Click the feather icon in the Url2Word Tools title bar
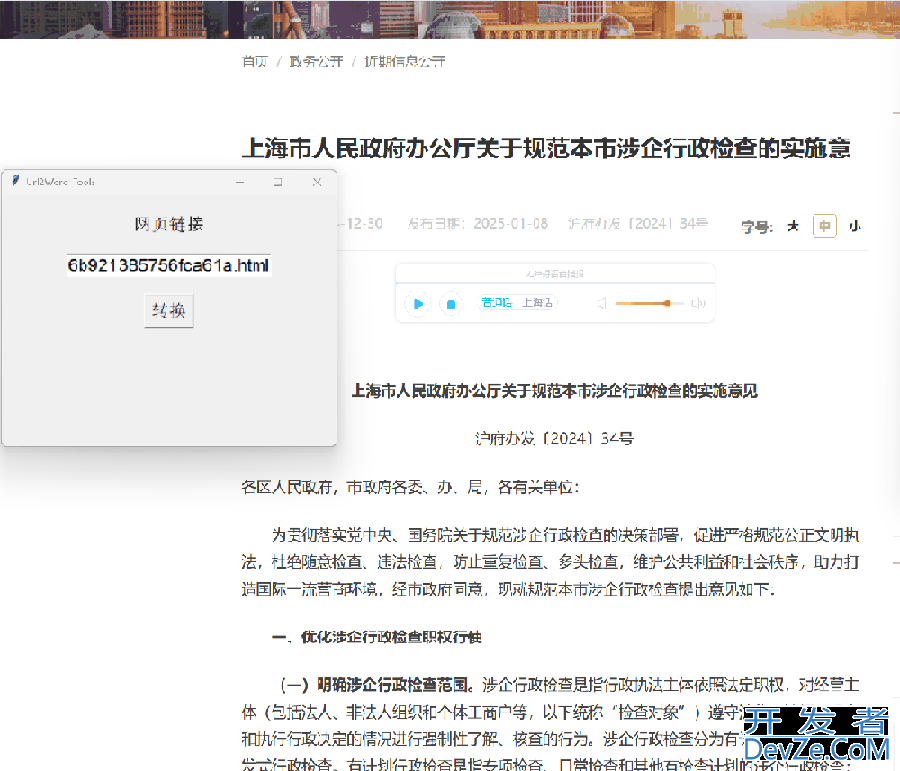Image resolution: width=900 pixels, height=771 pixels. [16, 181]
